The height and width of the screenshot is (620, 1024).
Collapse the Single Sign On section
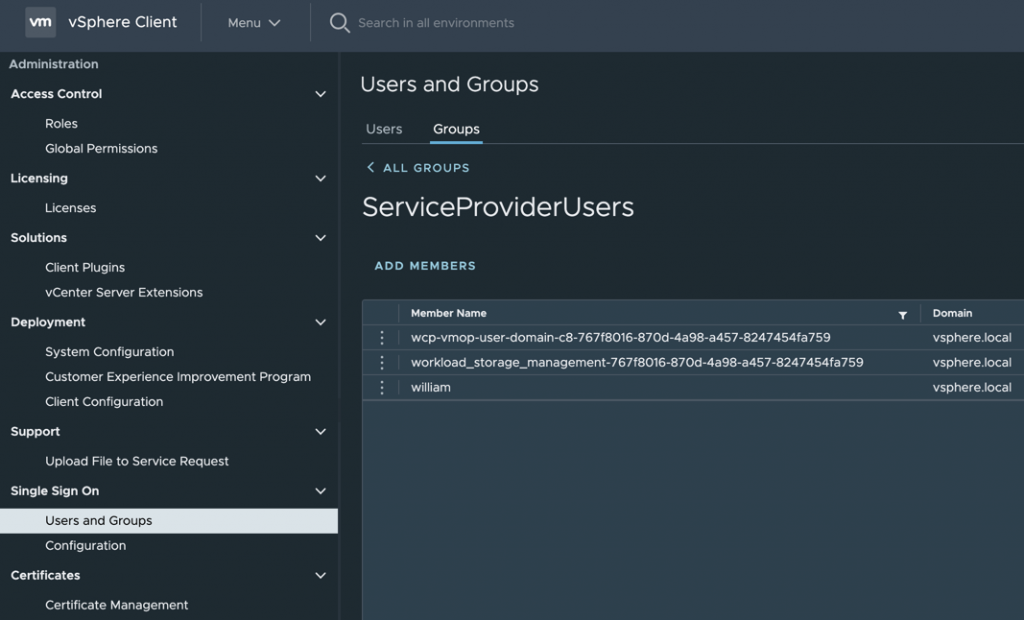tap(320, 492)
